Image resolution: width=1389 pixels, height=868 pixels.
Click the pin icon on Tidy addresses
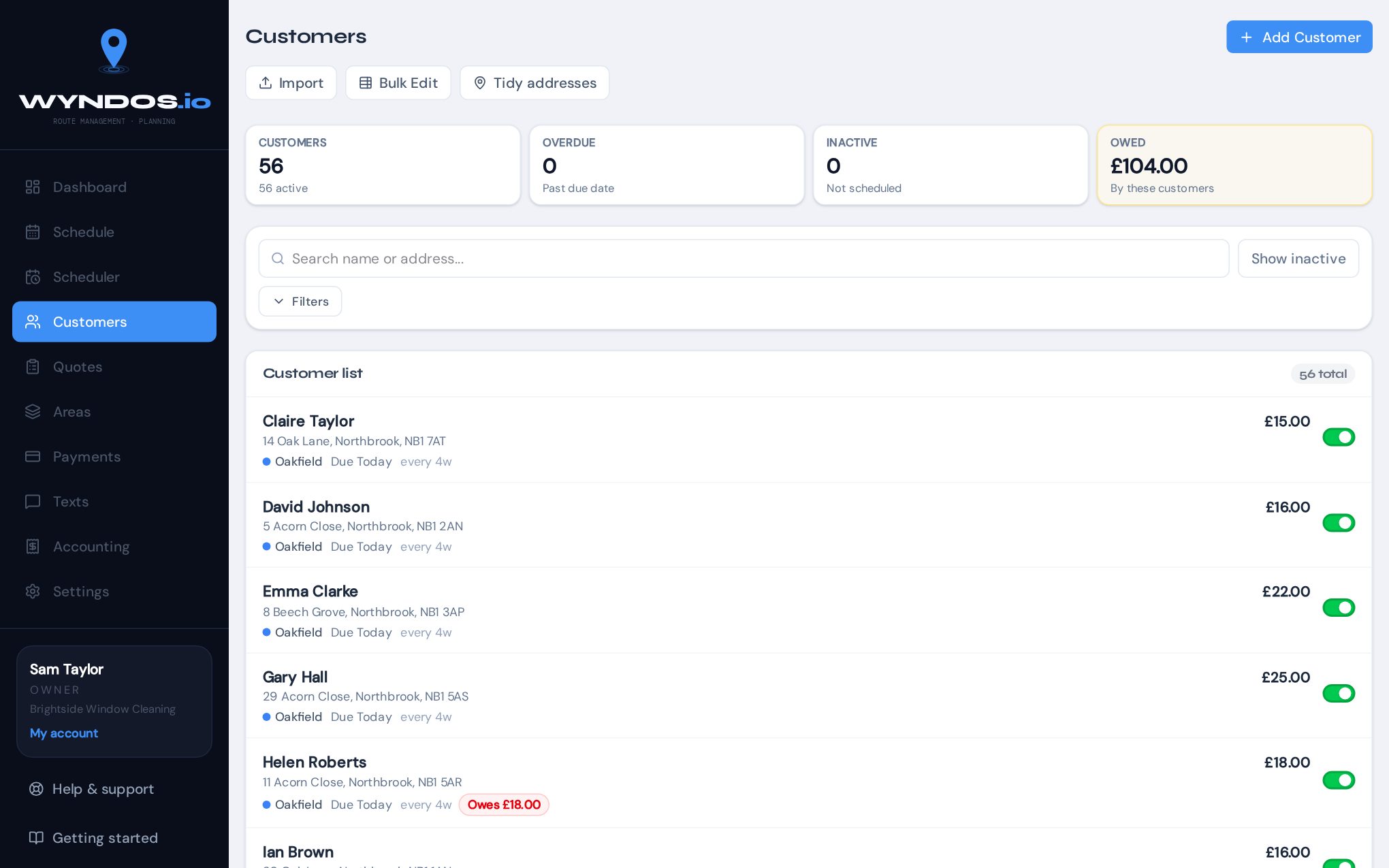pyautogui.click(x=480, y=83)
